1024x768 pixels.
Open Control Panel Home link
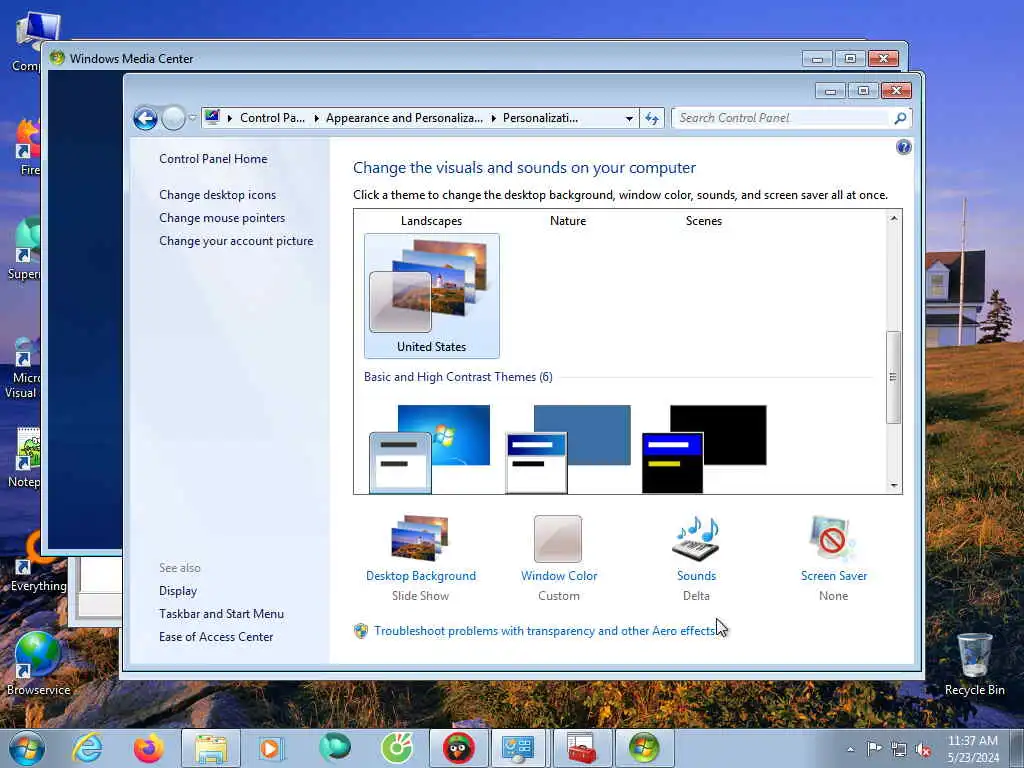coord(213,159)
